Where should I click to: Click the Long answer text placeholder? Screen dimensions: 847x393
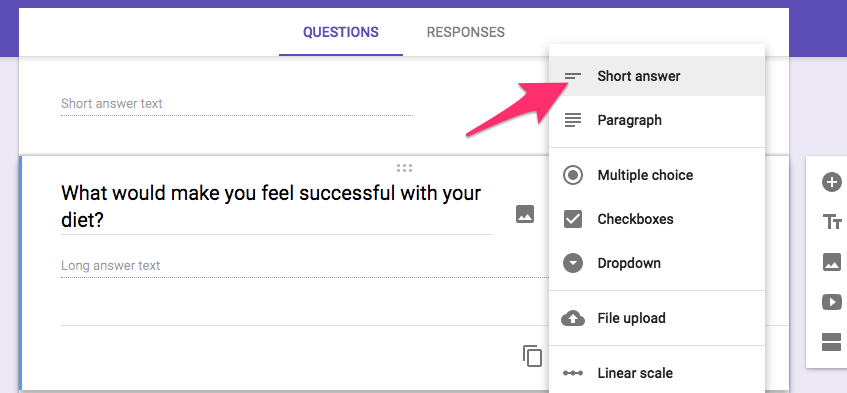pos(111,266)
